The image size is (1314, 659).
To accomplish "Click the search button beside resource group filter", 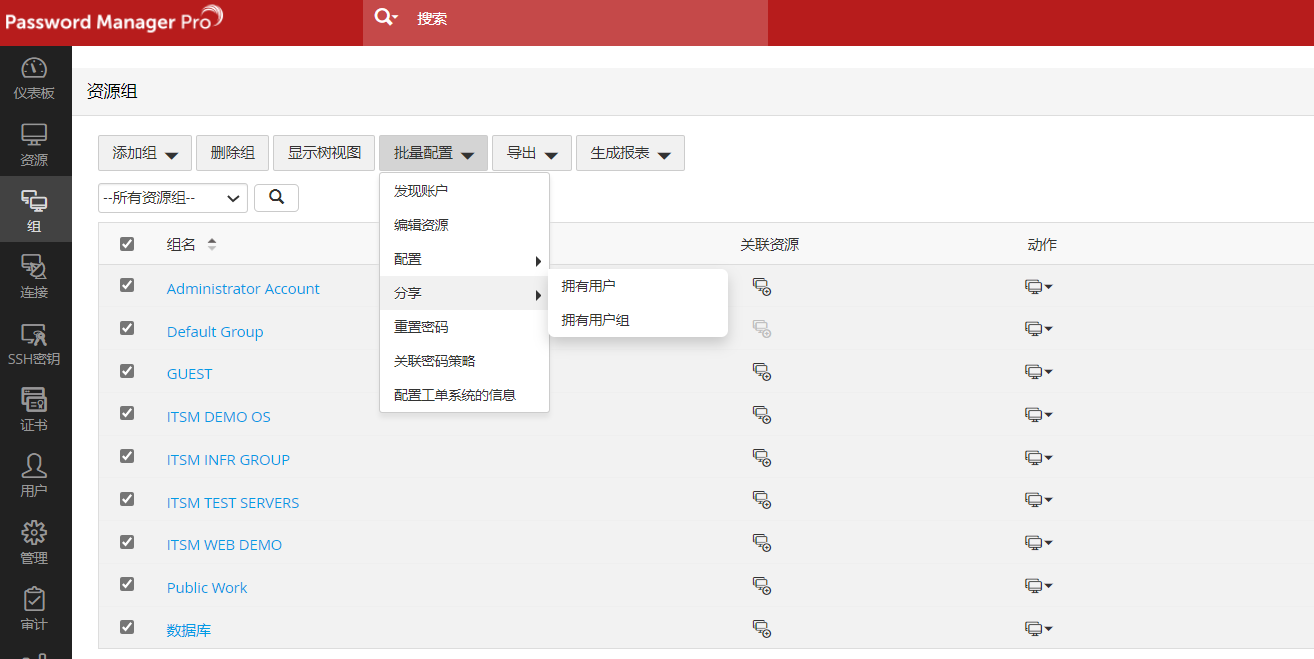I will [x=276, y=198].
